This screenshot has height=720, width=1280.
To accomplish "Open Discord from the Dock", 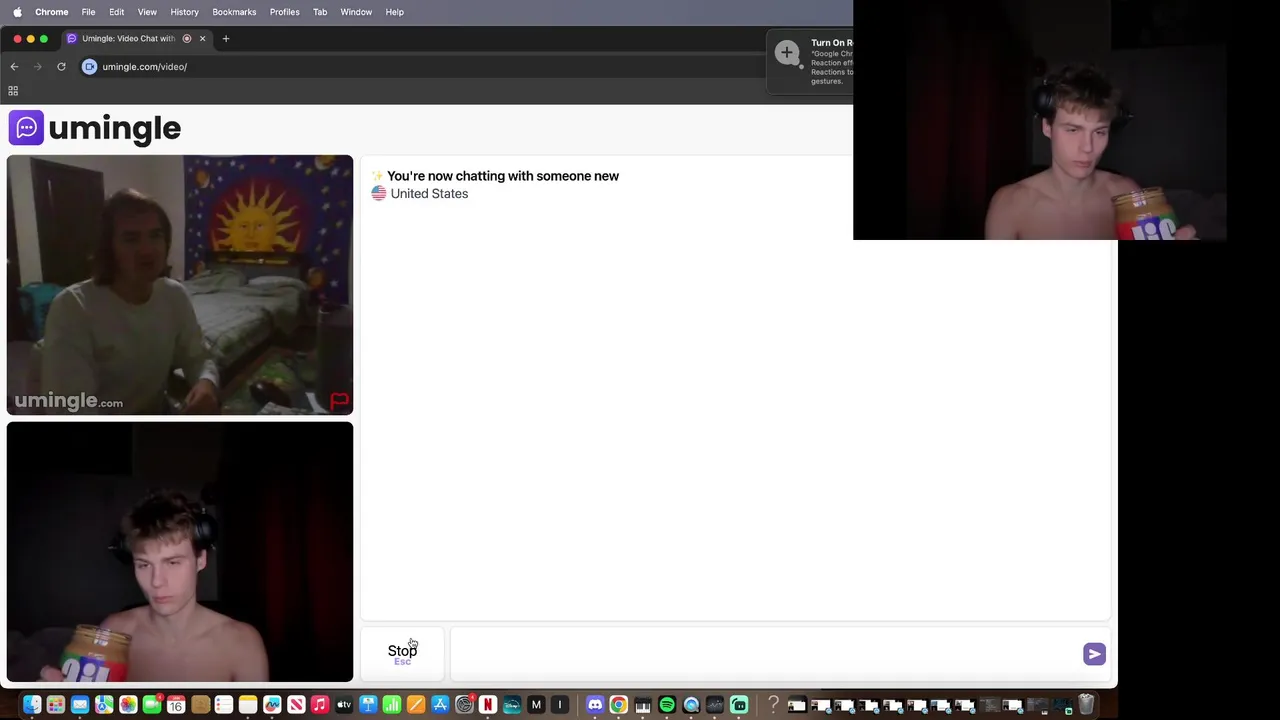I will [x=595, y=705].
